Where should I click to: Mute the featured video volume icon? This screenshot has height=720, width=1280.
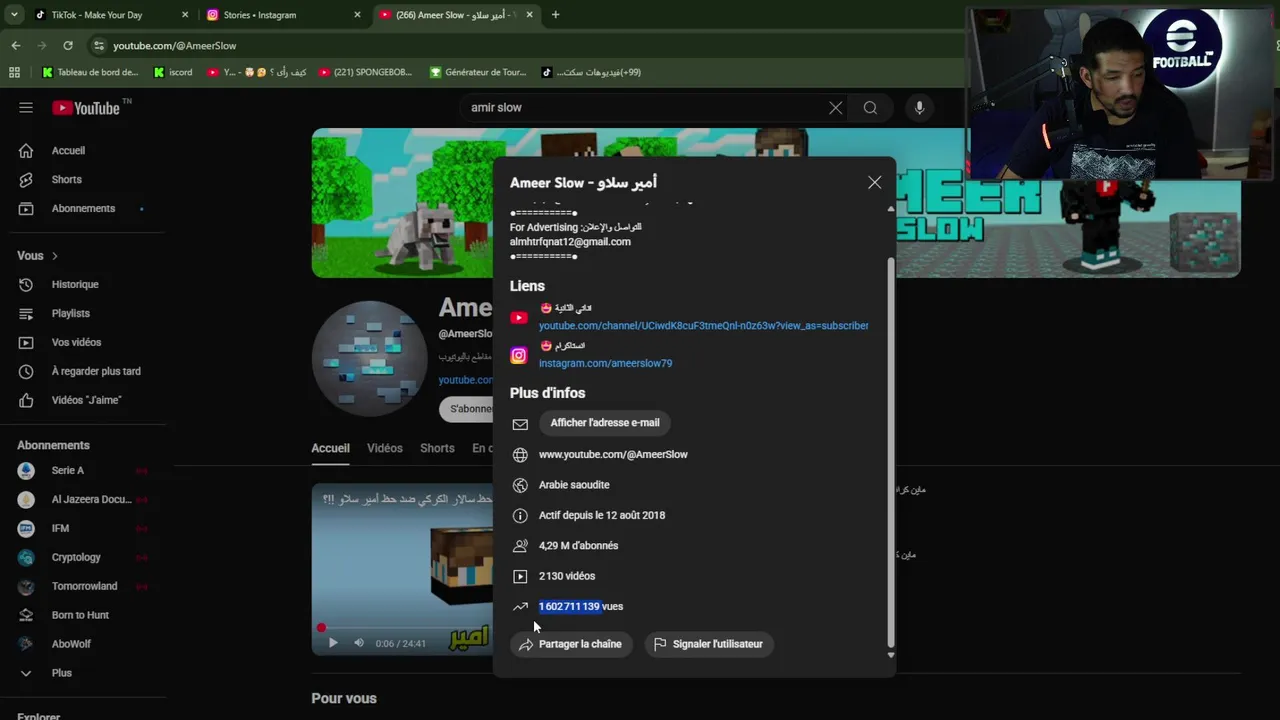click(359, 643)
